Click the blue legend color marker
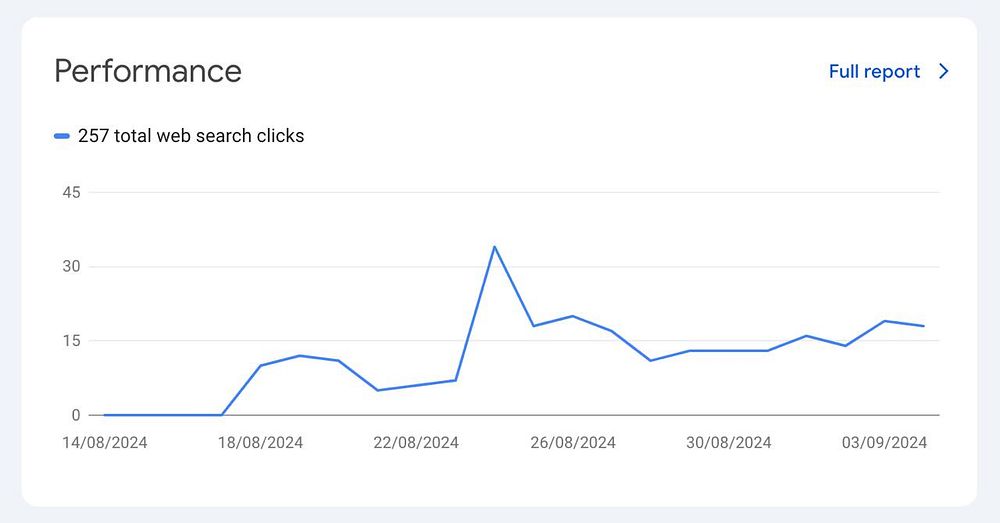 62,136
